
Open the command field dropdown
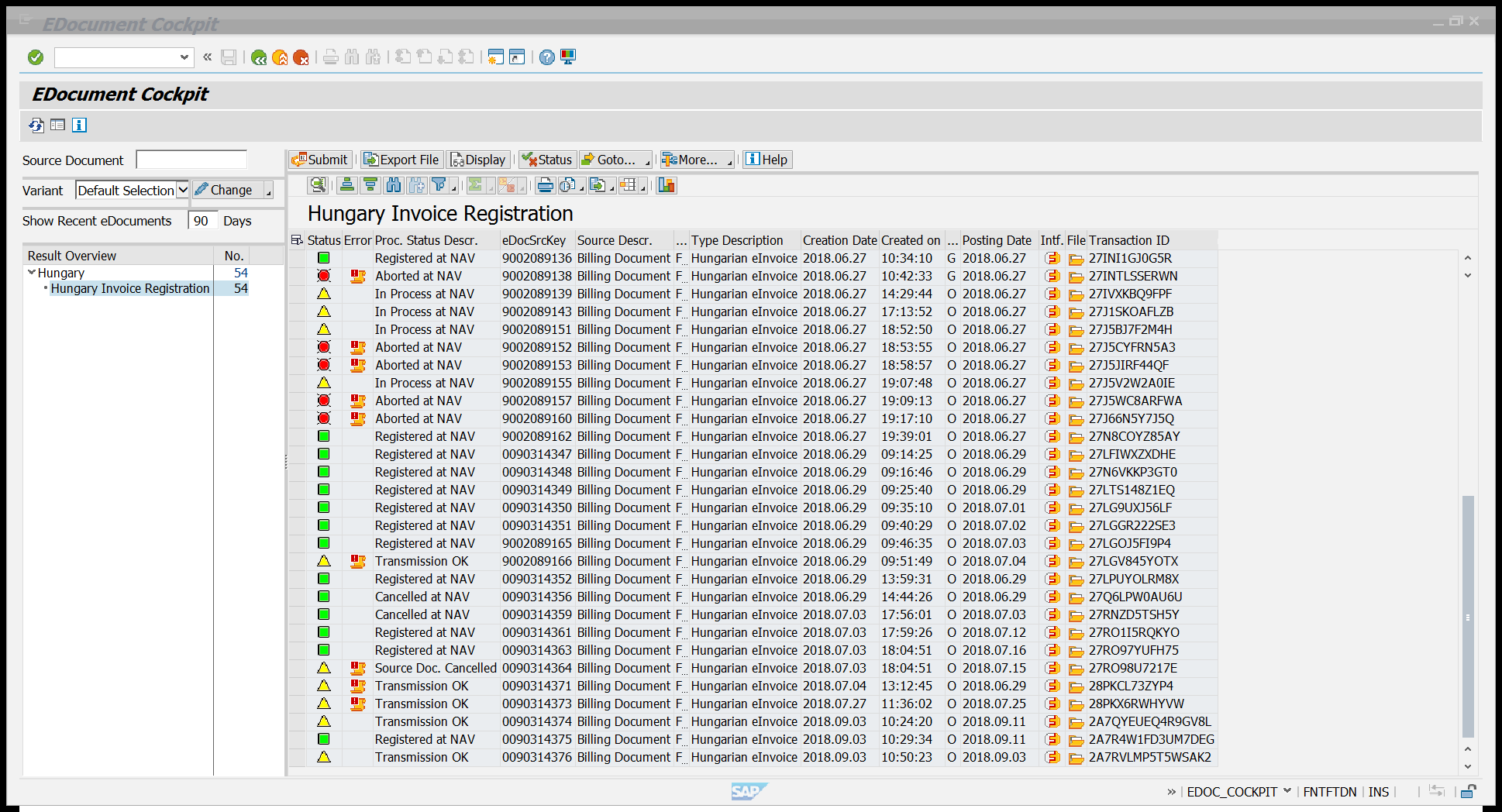[184, 57]
